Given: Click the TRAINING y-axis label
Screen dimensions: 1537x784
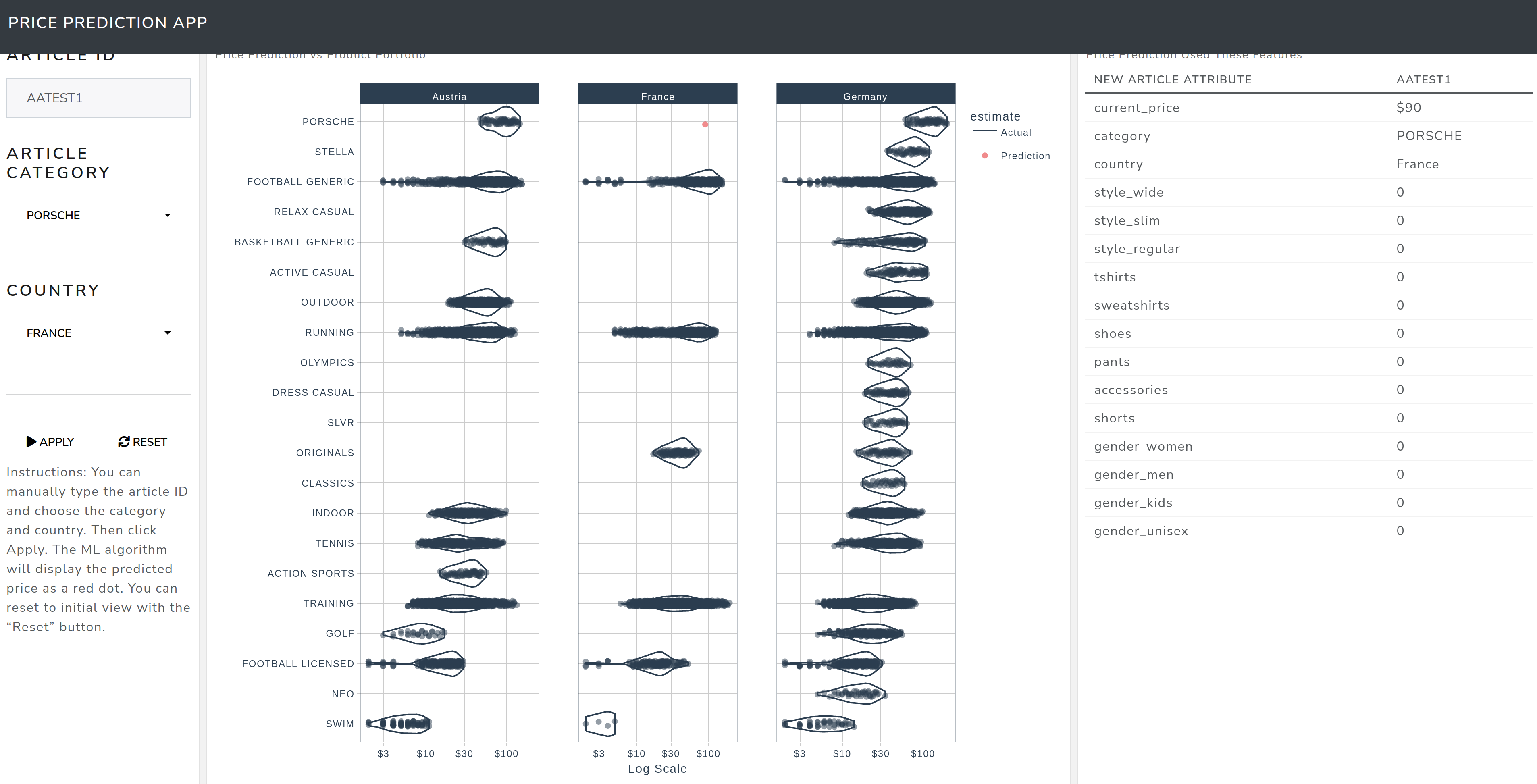Looking at the screenshot, I should [328, 603].
